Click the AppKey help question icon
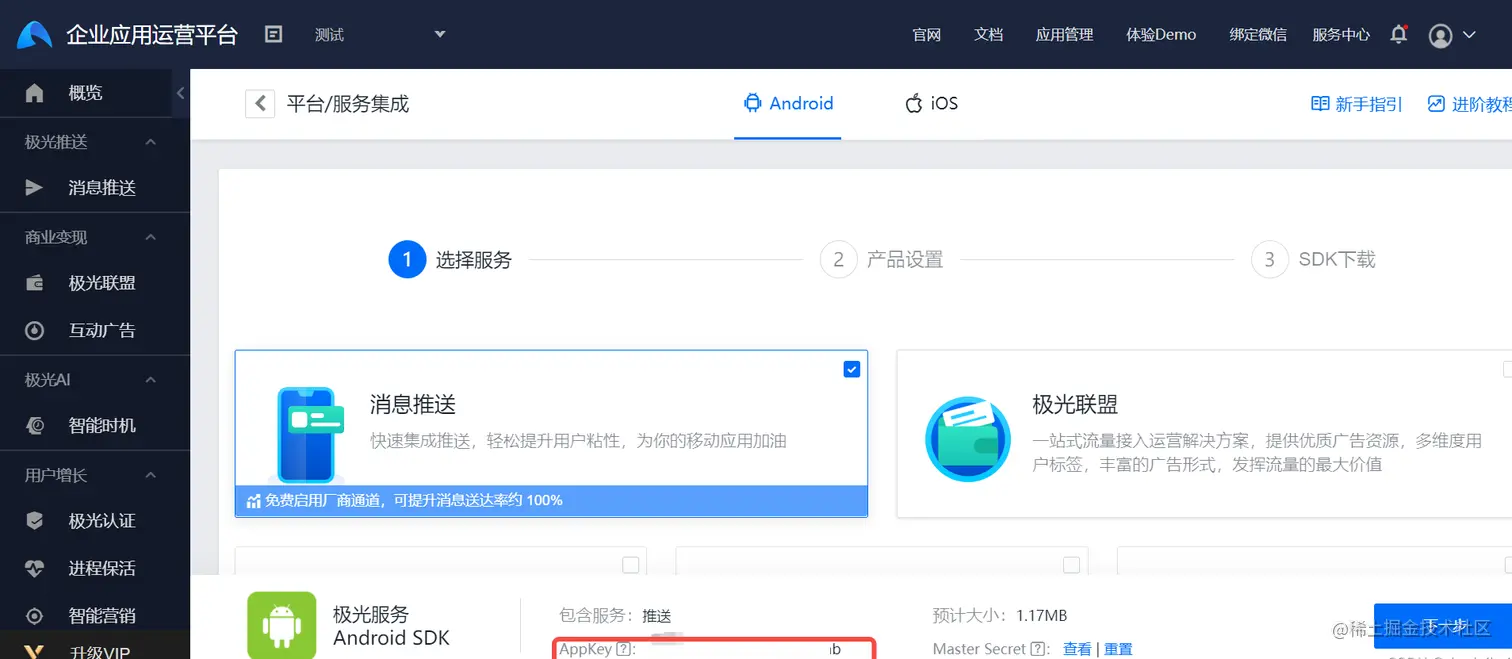 click(x=623, y=649)
